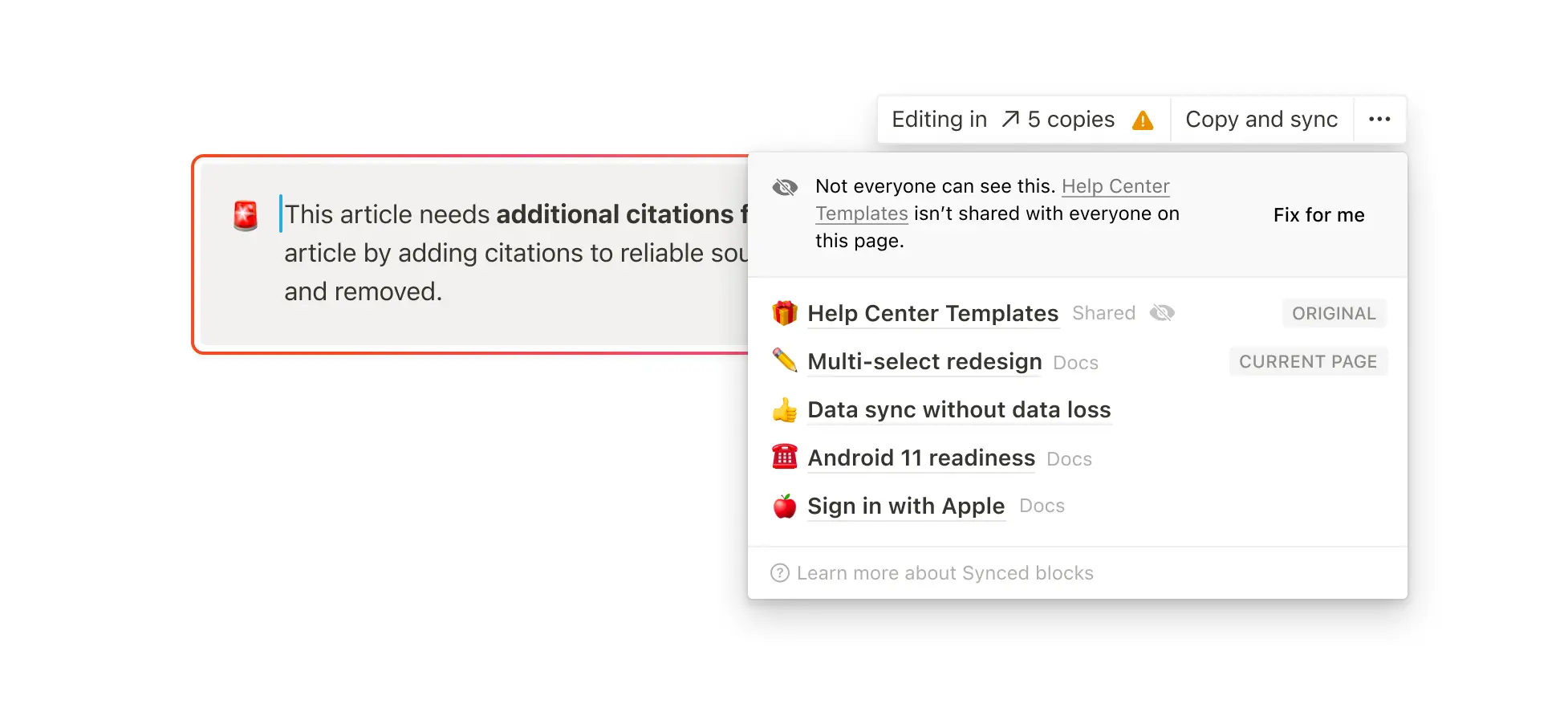Click the question mark icon near Learn more
The height and width of the screenshot is (716, 1568).
[x=780, y=572]
